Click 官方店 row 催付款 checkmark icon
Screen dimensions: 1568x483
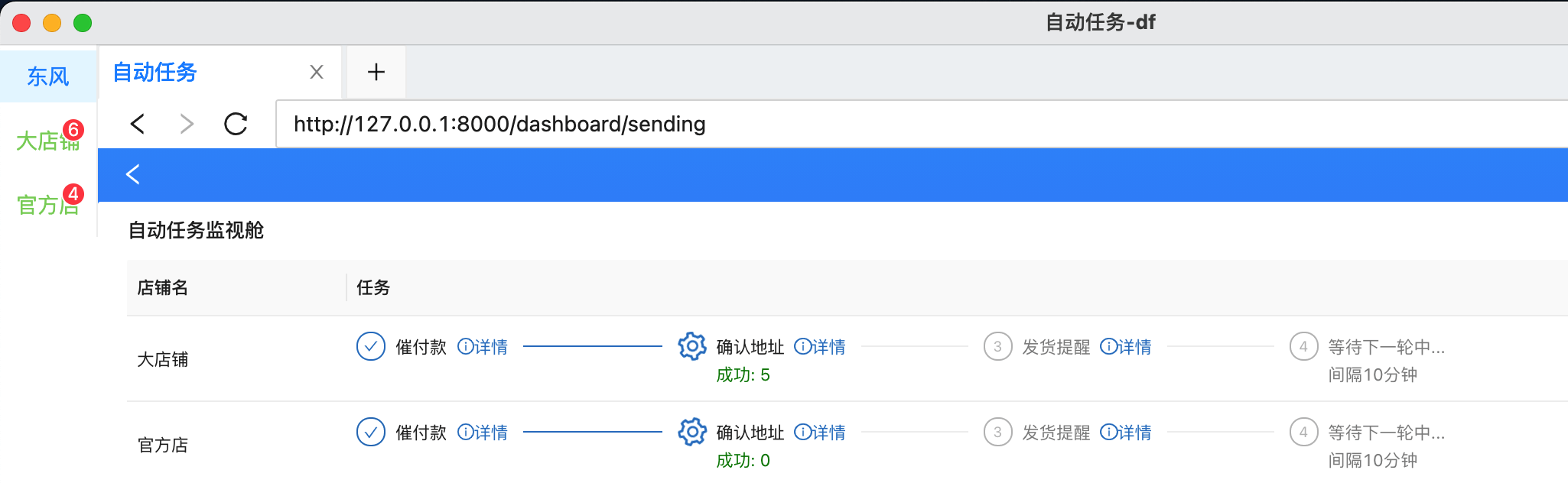(371, 432)
